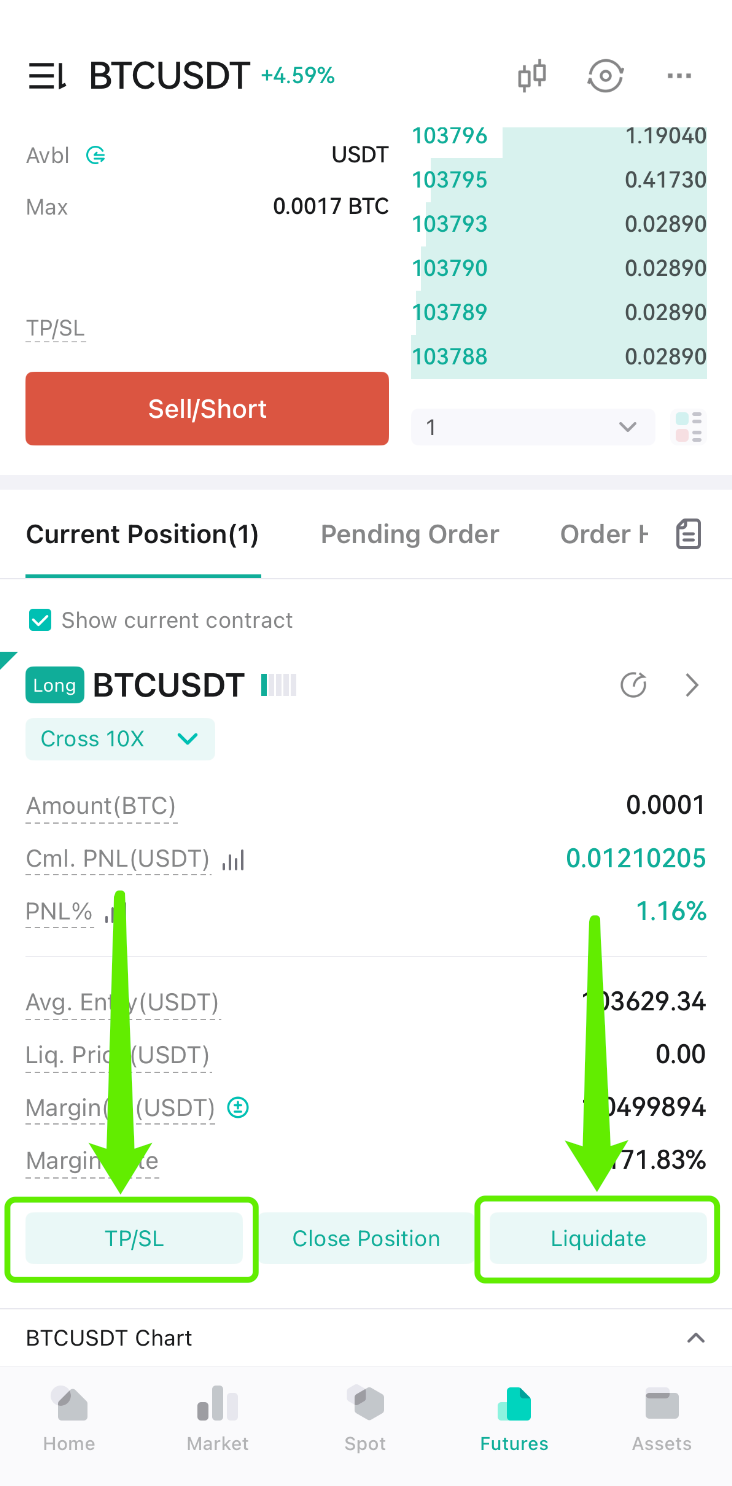Select the 103795 price row in order book
The width and height of the screenshot is (732, 1486).
click(559, 180)
